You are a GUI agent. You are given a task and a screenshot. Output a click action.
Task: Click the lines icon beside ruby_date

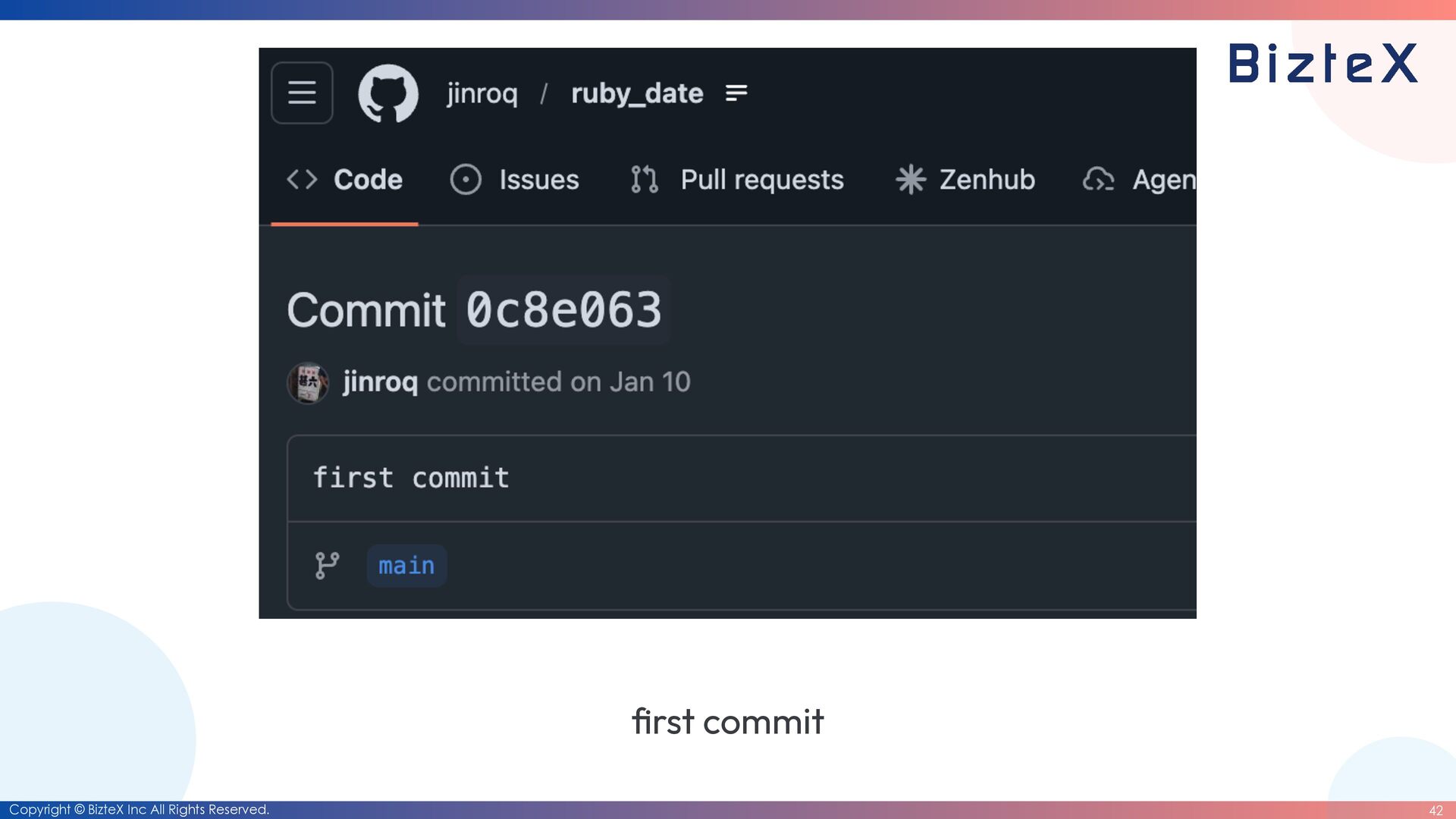pyautogui.click(x=736, y=93)
